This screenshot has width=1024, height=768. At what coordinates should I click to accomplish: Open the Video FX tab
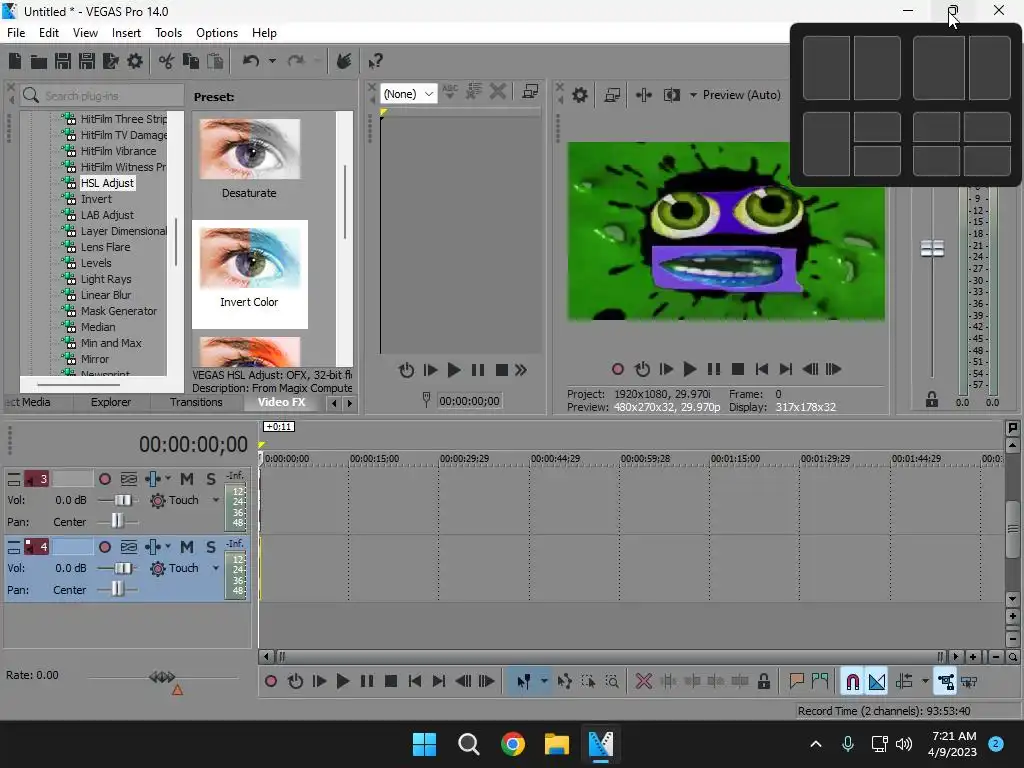coord(281,402)
